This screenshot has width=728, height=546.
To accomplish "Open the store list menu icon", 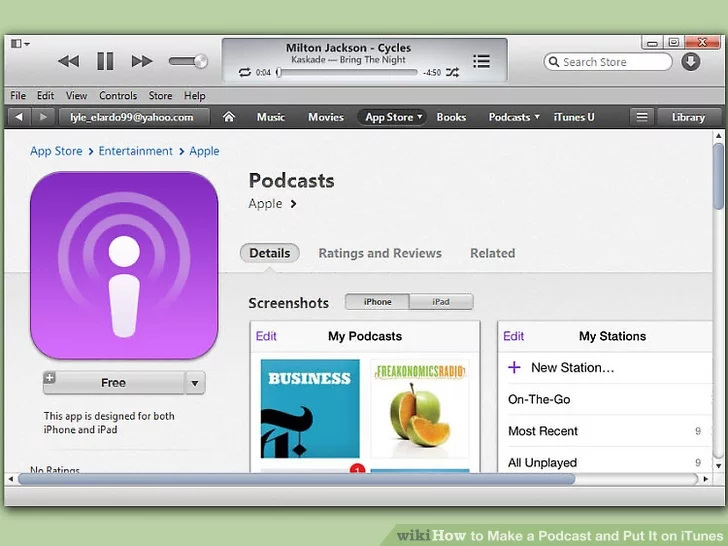I will pyautogui.click(x=642, y=117).
